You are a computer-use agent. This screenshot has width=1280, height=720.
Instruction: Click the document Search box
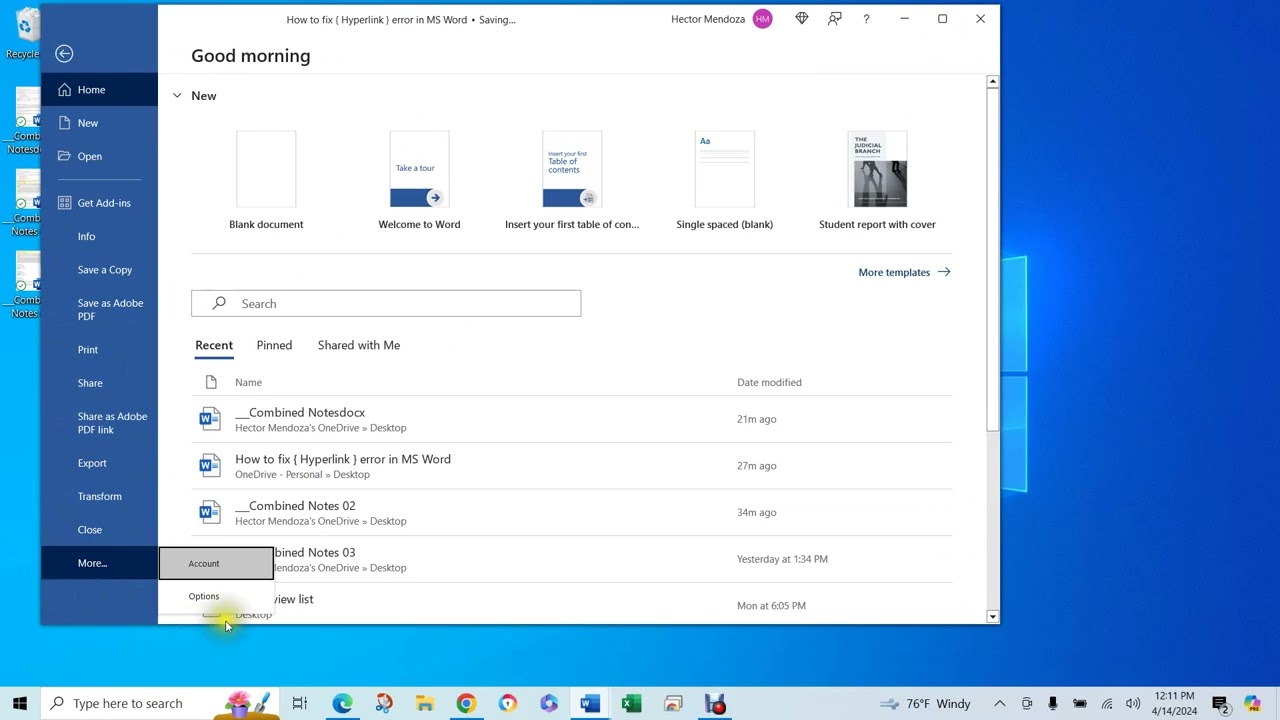pos(386,304)
